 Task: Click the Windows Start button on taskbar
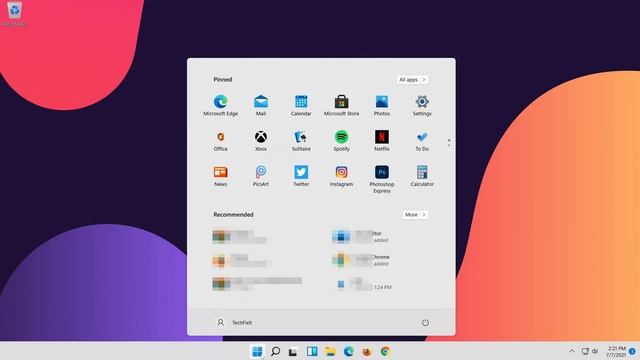tap(257, 351)
